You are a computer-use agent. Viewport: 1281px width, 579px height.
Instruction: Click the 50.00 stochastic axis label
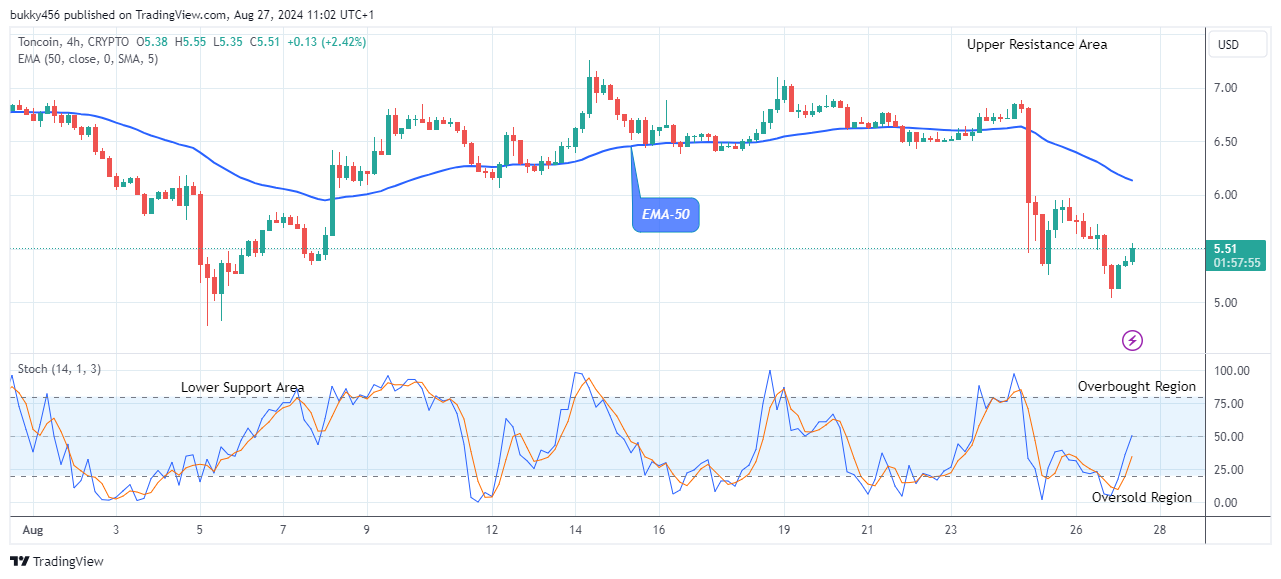tap(1227, 436)
